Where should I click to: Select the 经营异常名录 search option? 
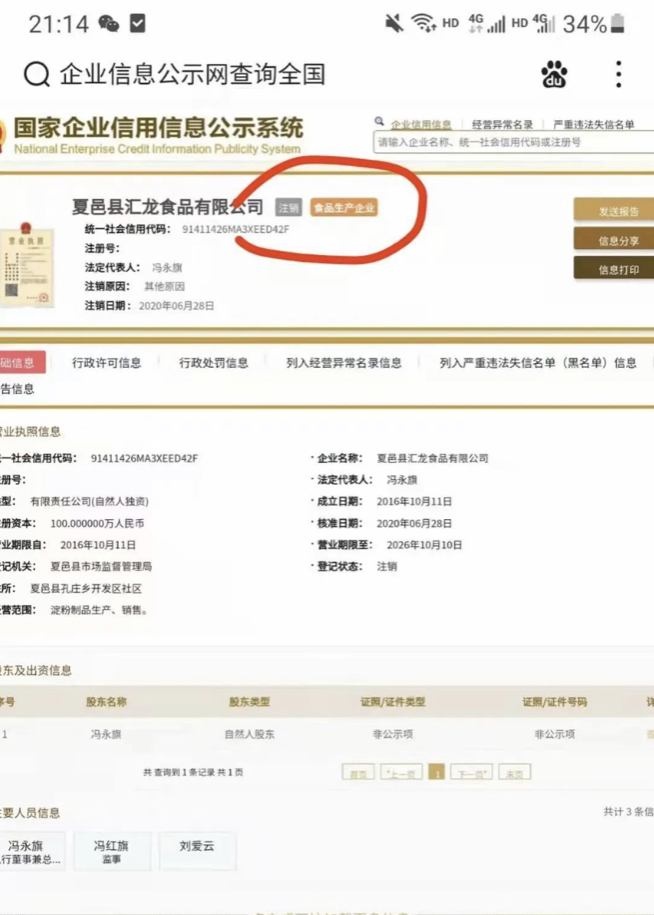pyautogui.click(x=502, y=125)
